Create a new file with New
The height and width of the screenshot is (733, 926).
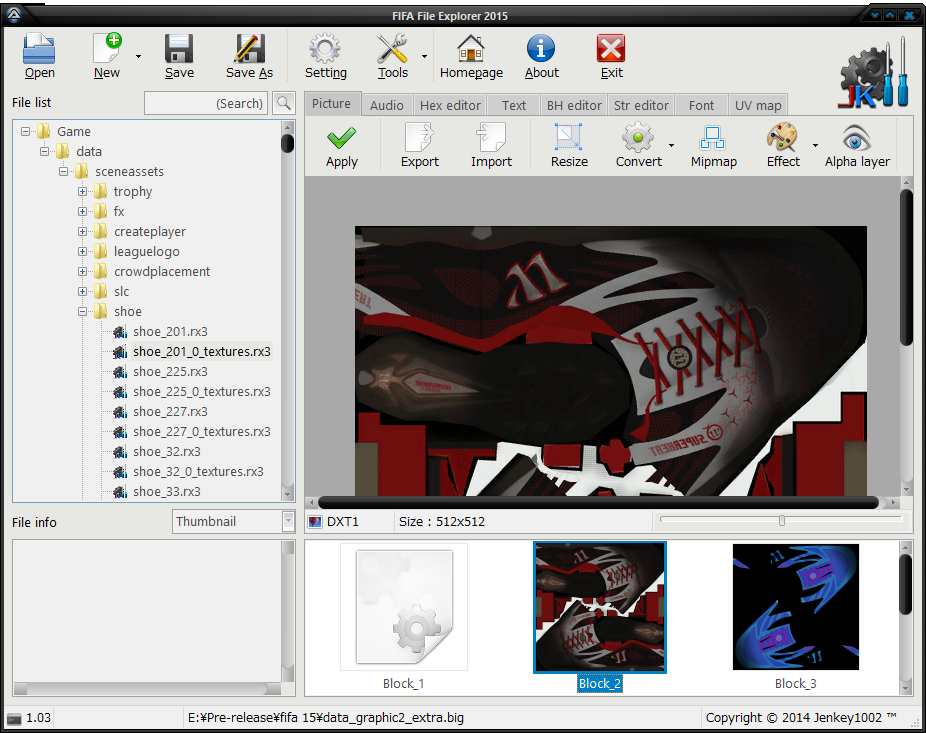[x=107, y=56]
